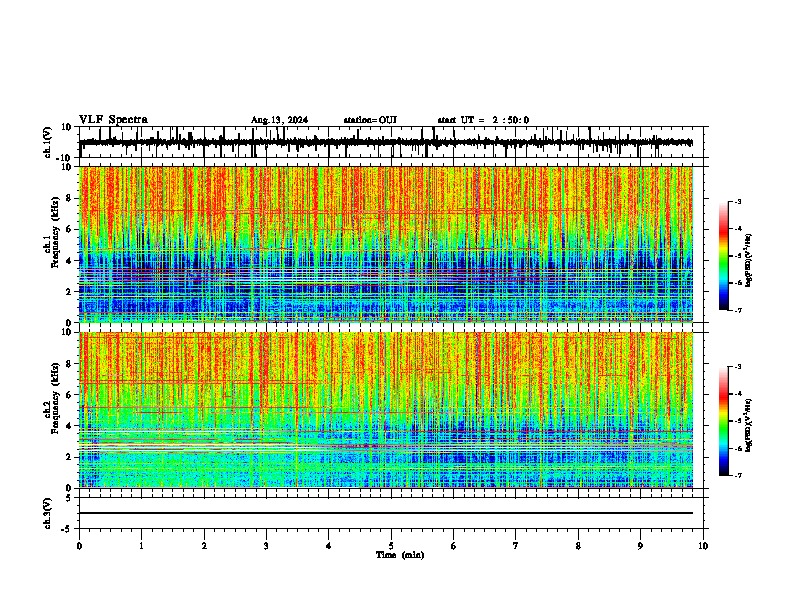Click the "-3" label on ch.2 colorbar

[x=738, y=367]
